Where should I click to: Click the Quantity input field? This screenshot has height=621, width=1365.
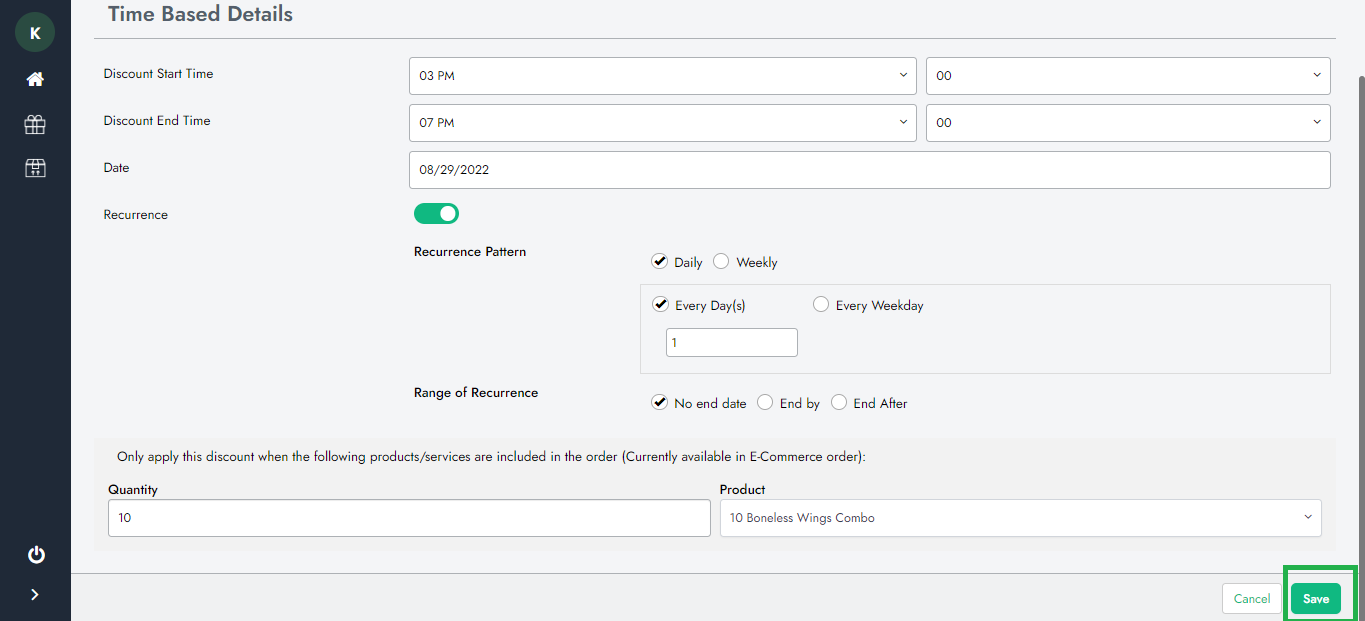409,518
